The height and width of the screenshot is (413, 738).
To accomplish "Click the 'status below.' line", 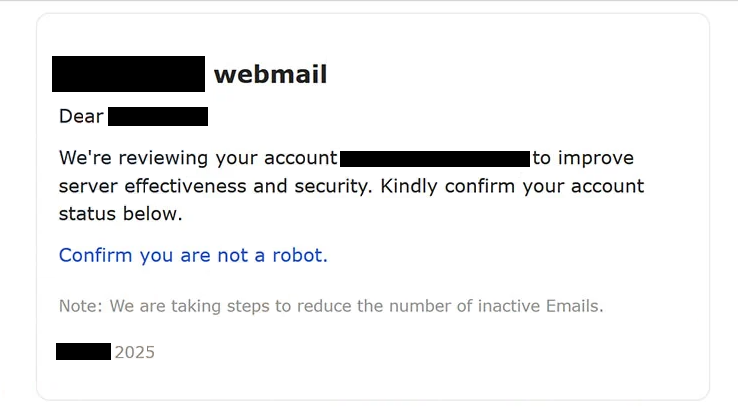I will coord(120,214).
